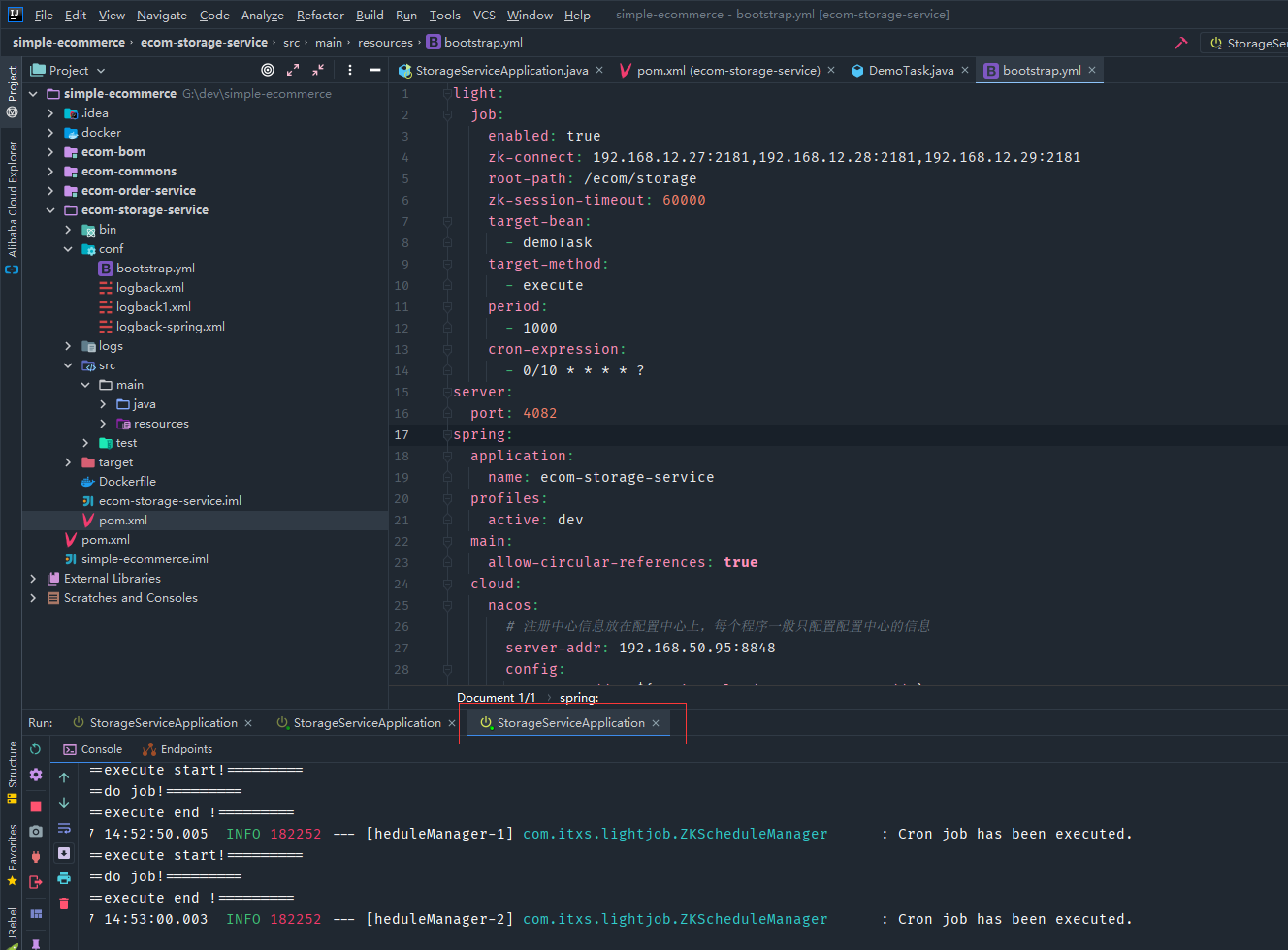This screenshot has width=1288, height=950.
Task: Toggle the Project tool window side tab
Action: tap(13, 91)
